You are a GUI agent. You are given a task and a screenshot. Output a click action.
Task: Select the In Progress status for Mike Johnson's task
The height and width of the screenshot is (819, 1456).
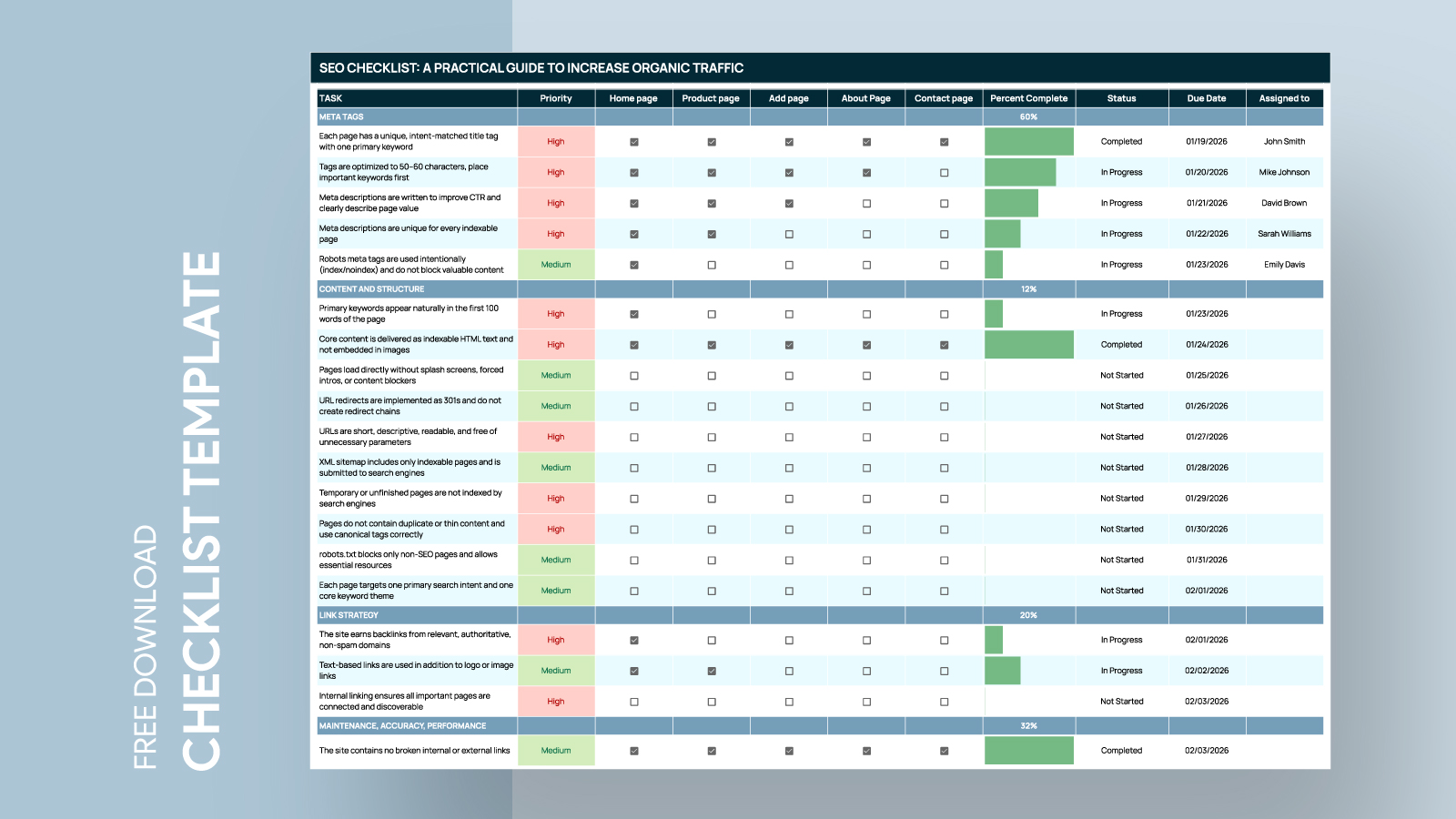point(1121,172)
